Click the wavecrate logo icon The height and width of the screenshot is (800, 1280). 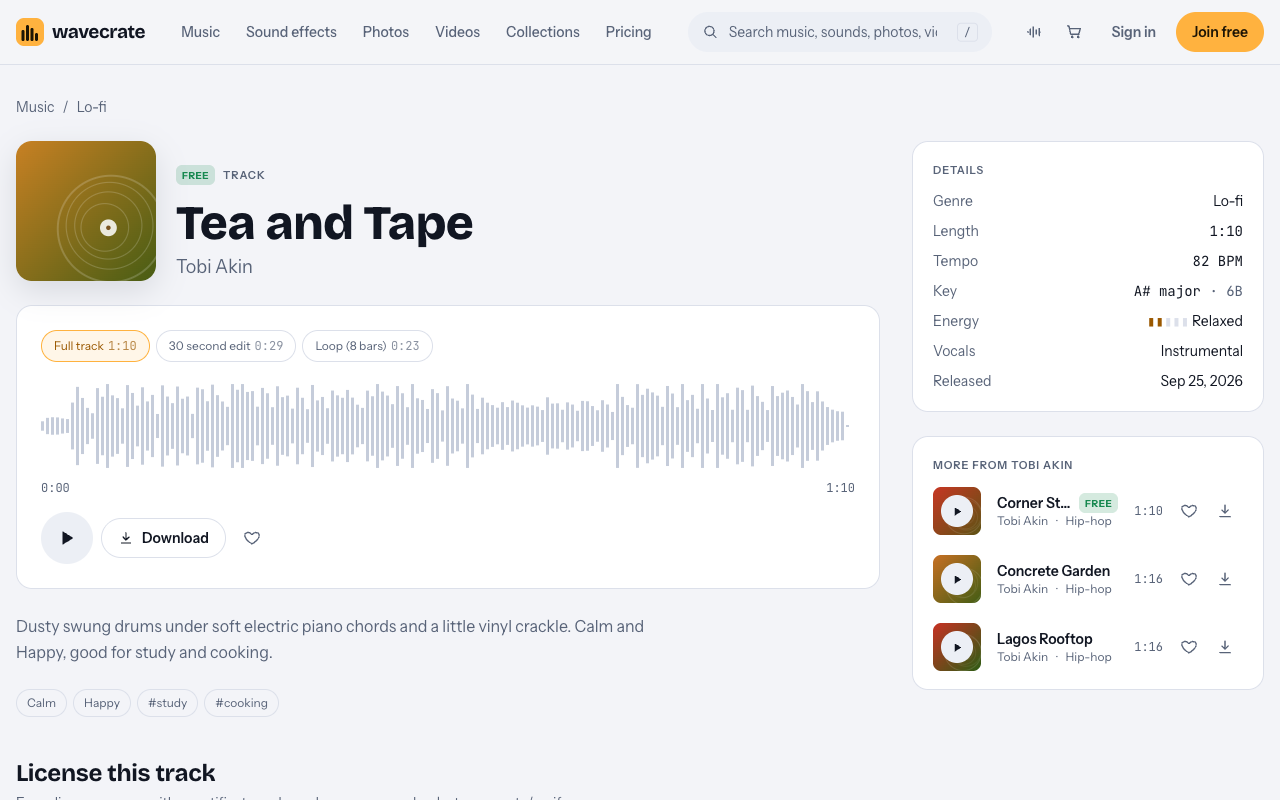click(x=30, y=32)
